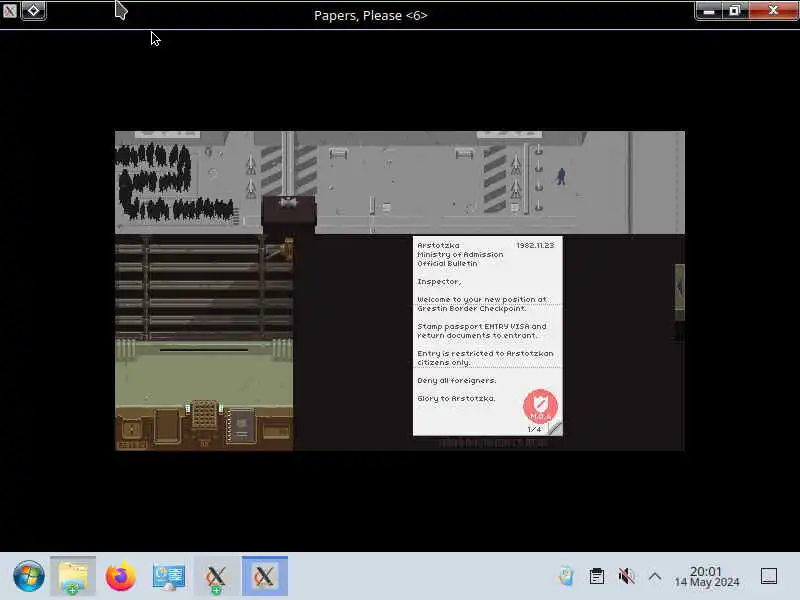Viewport: 800px width, 600px height.
Task: Click "Stamp passport ENTRY VISA and" line
Action: (x=482, y=327)
